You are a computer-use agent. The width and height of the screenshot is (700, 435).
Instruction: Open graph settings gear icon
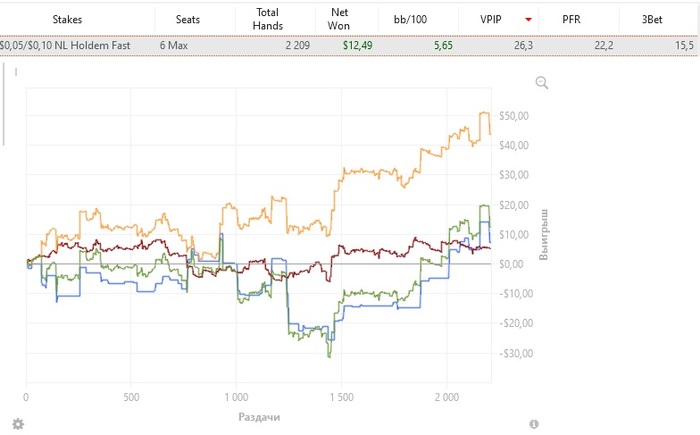click(x=17, y=424)
